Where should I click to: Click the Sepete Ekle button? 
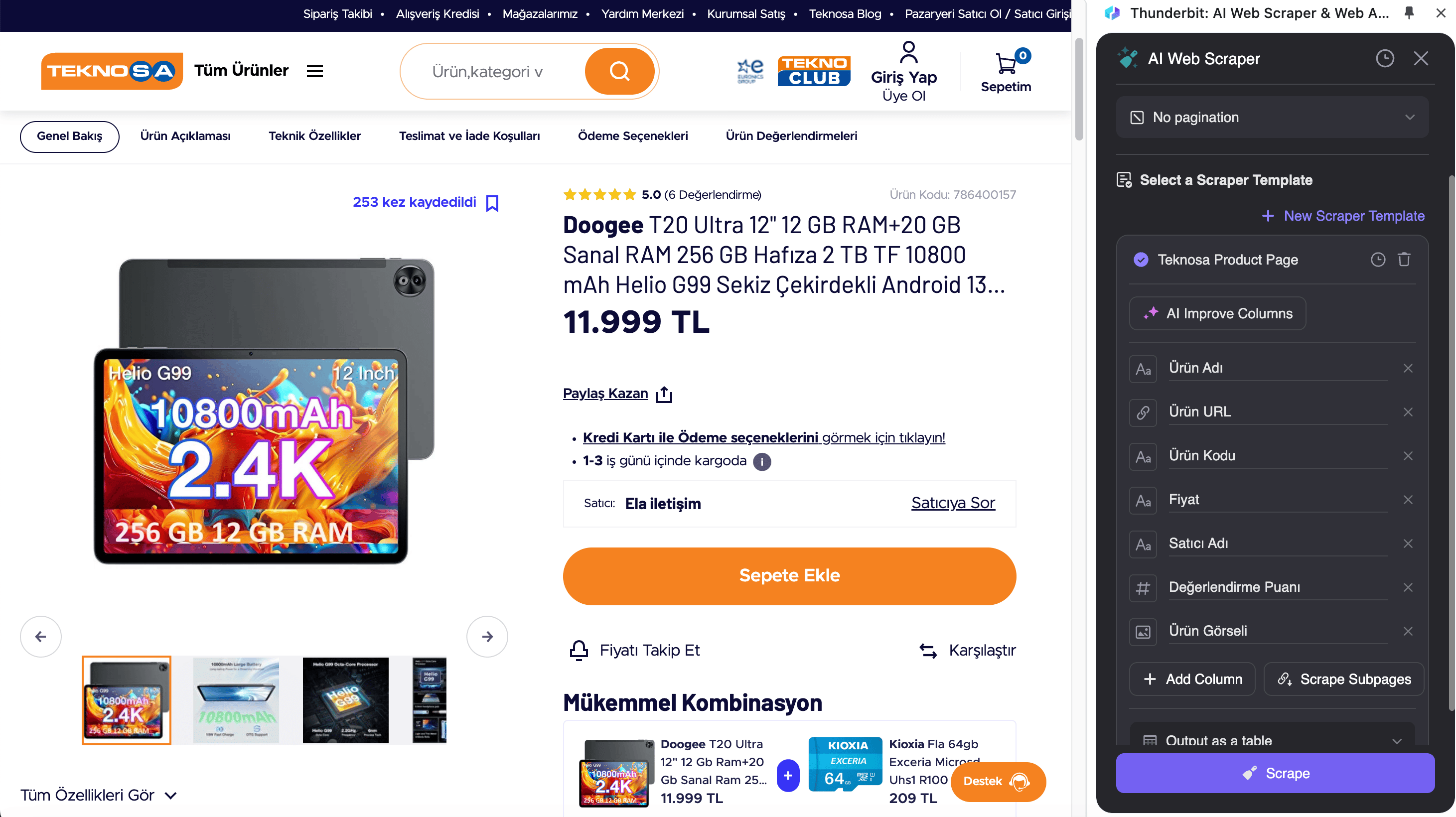(789, 576)
